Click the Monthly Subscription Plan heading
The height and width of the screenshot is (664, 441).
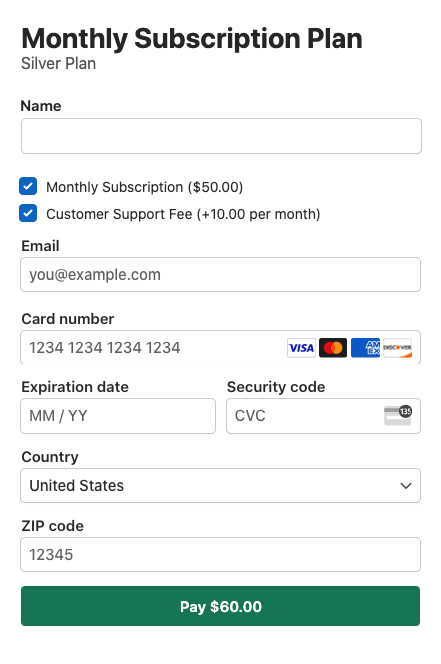click(x=192, y=39)
